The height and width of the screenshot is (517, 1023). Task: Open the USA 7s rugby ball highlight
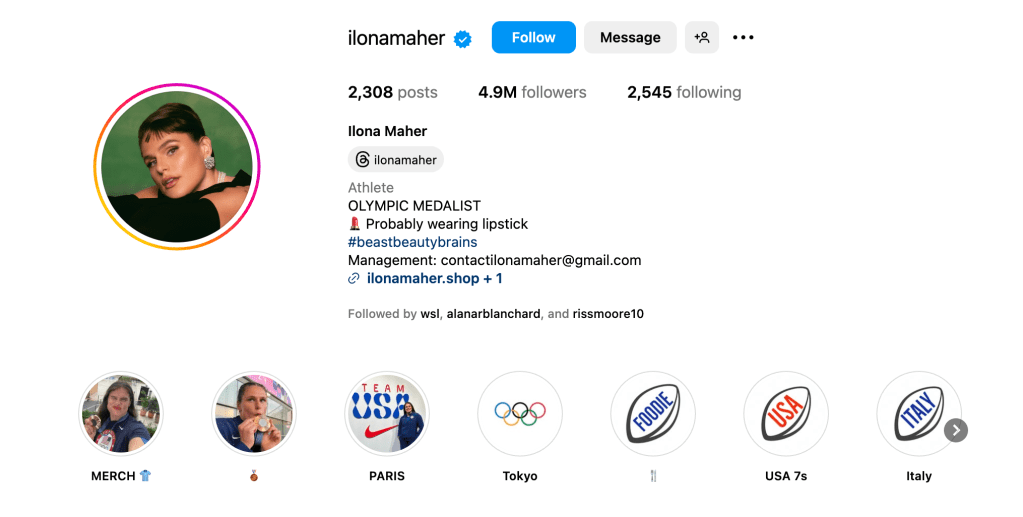(786, 413)
